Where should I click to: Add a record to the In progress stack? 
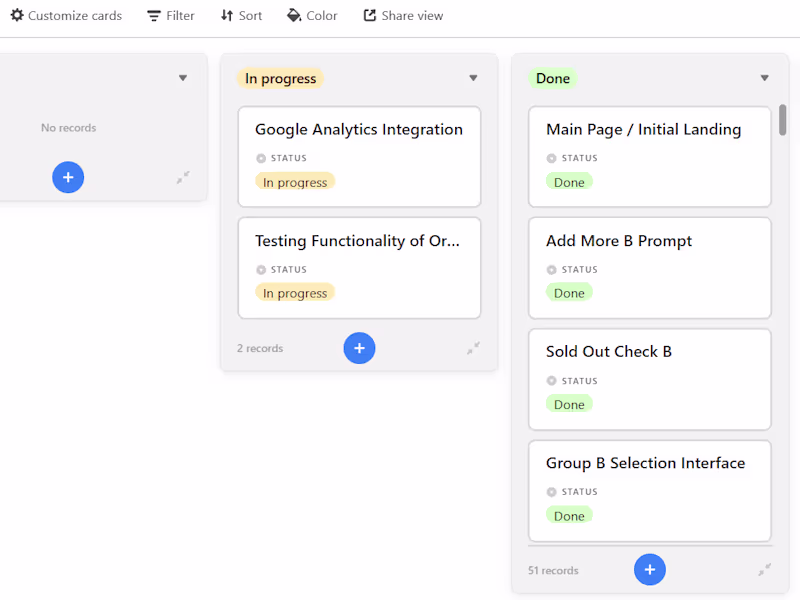[x=359, y=348]
